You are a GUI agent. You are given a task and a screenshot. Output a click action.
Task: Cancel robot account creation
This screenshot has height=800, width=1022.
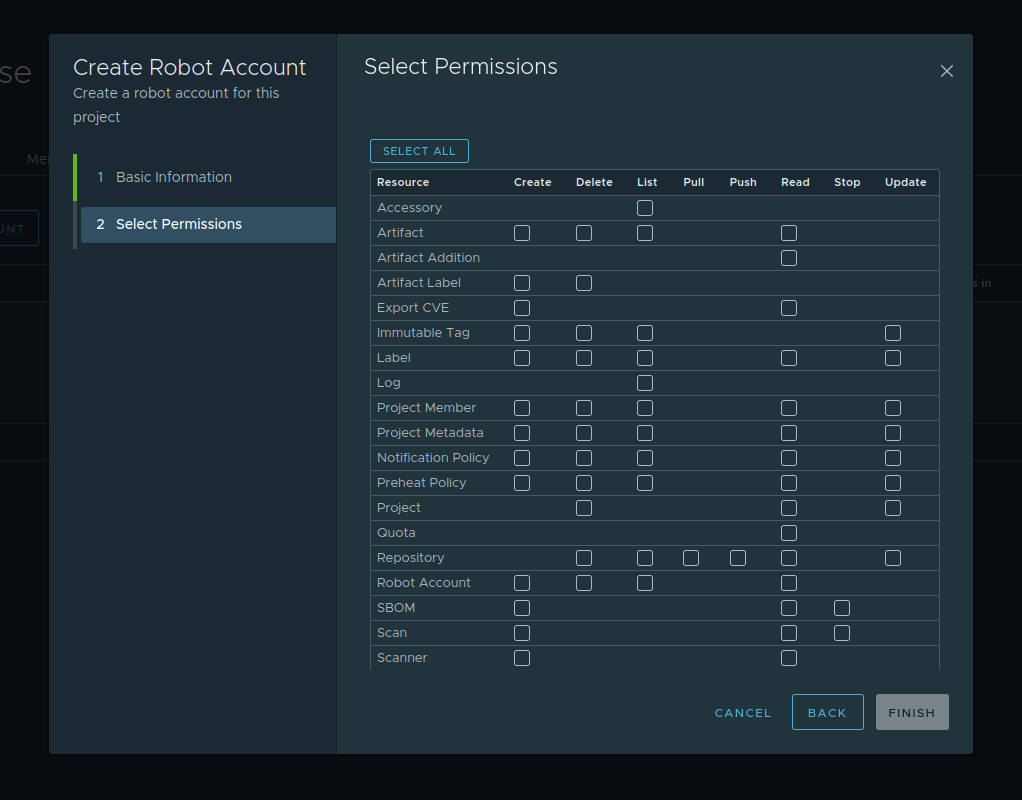click(743, 713)
